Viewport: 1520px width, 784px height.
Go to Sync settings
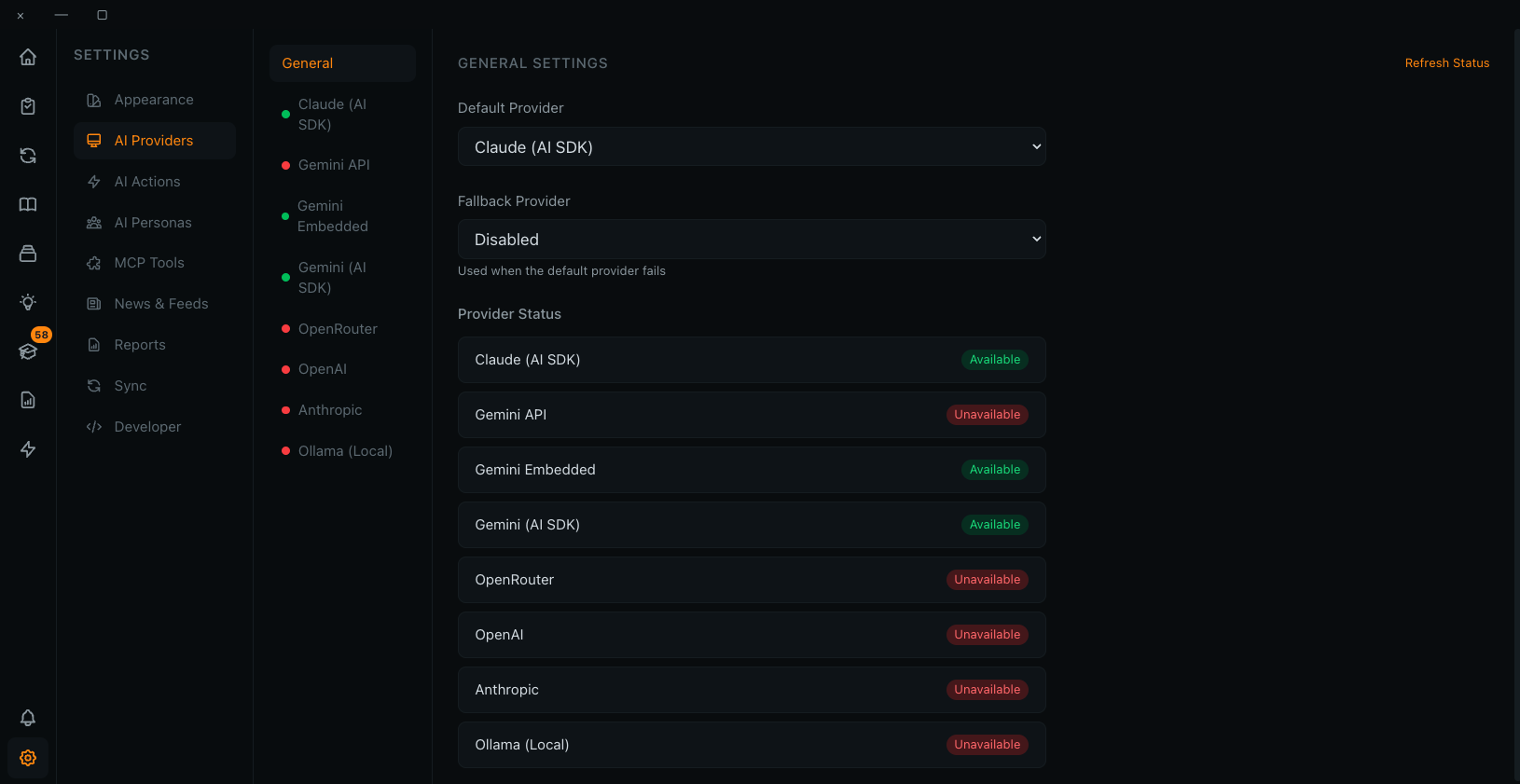pyautogui.click(x=155, y=386)
